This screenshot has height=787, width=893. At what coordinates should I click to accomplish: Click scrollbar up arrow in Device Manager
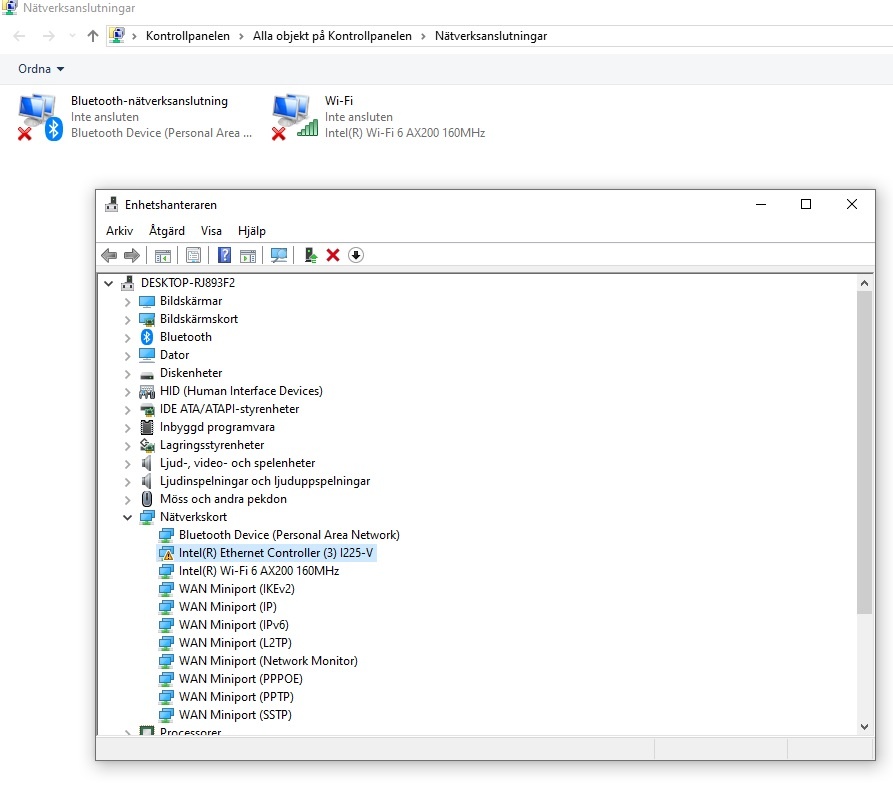click(x=865, y=283)
